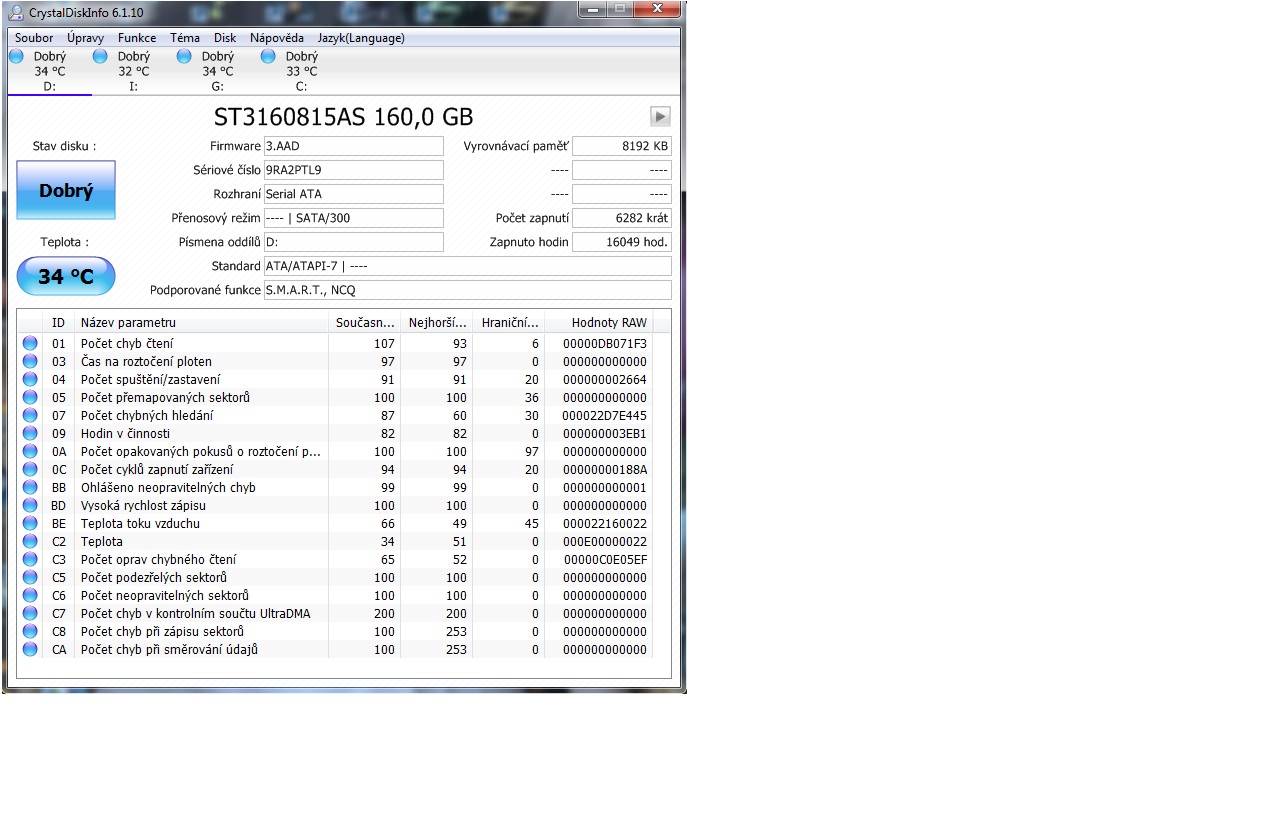
Task: Click RAW value 000E00000022
Action: coord(604,541)
